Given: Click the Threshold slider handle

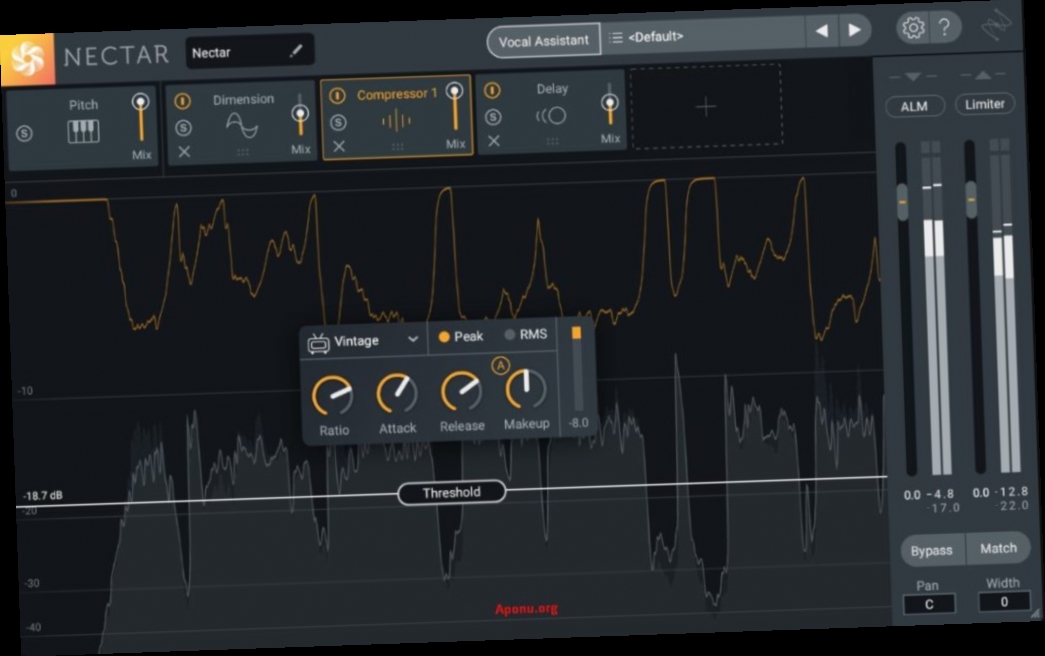Looking at the screenshot, I should (x=451, y=492).
